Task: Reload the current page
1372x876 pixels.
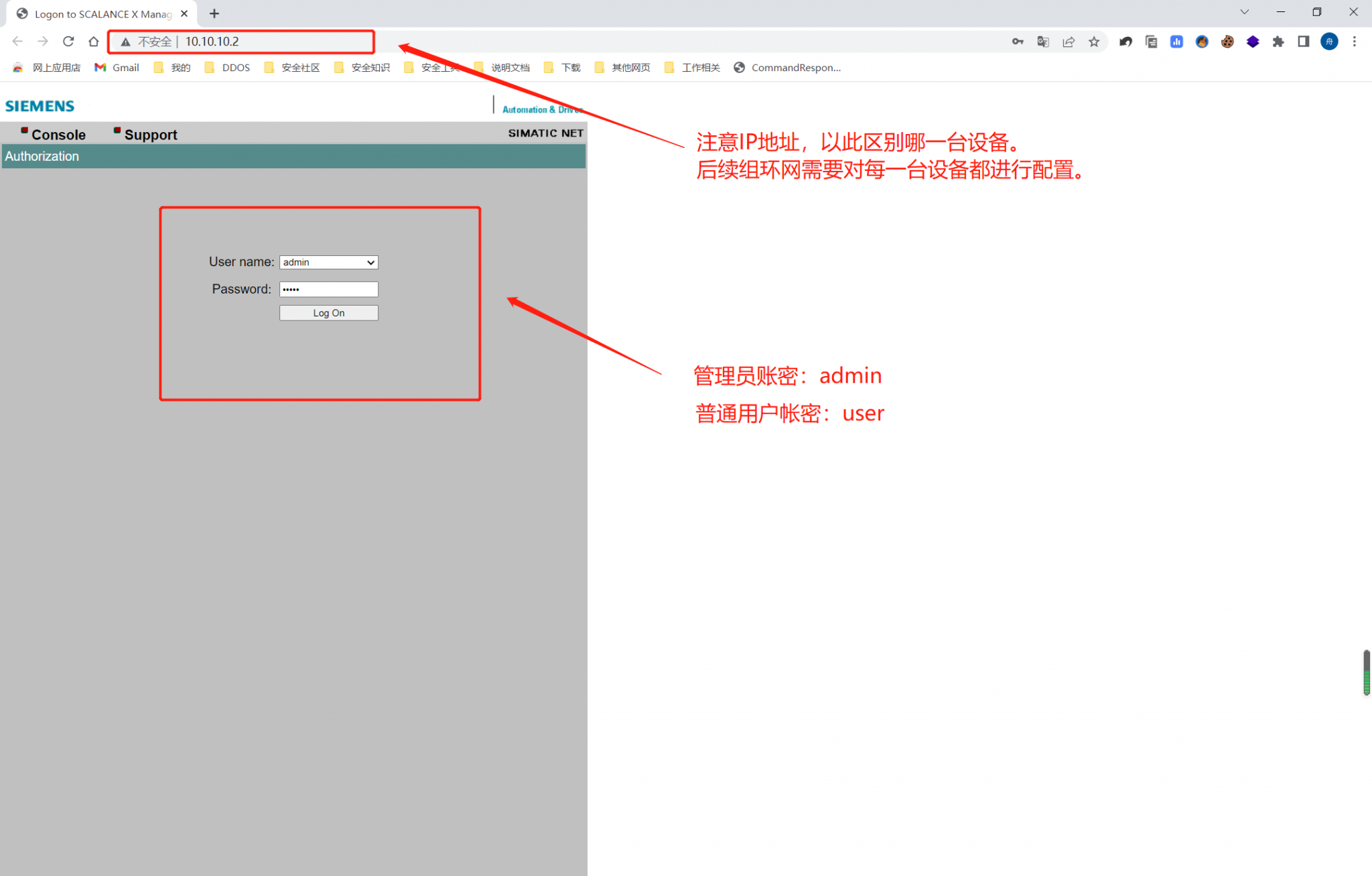Action: (68, 42)
